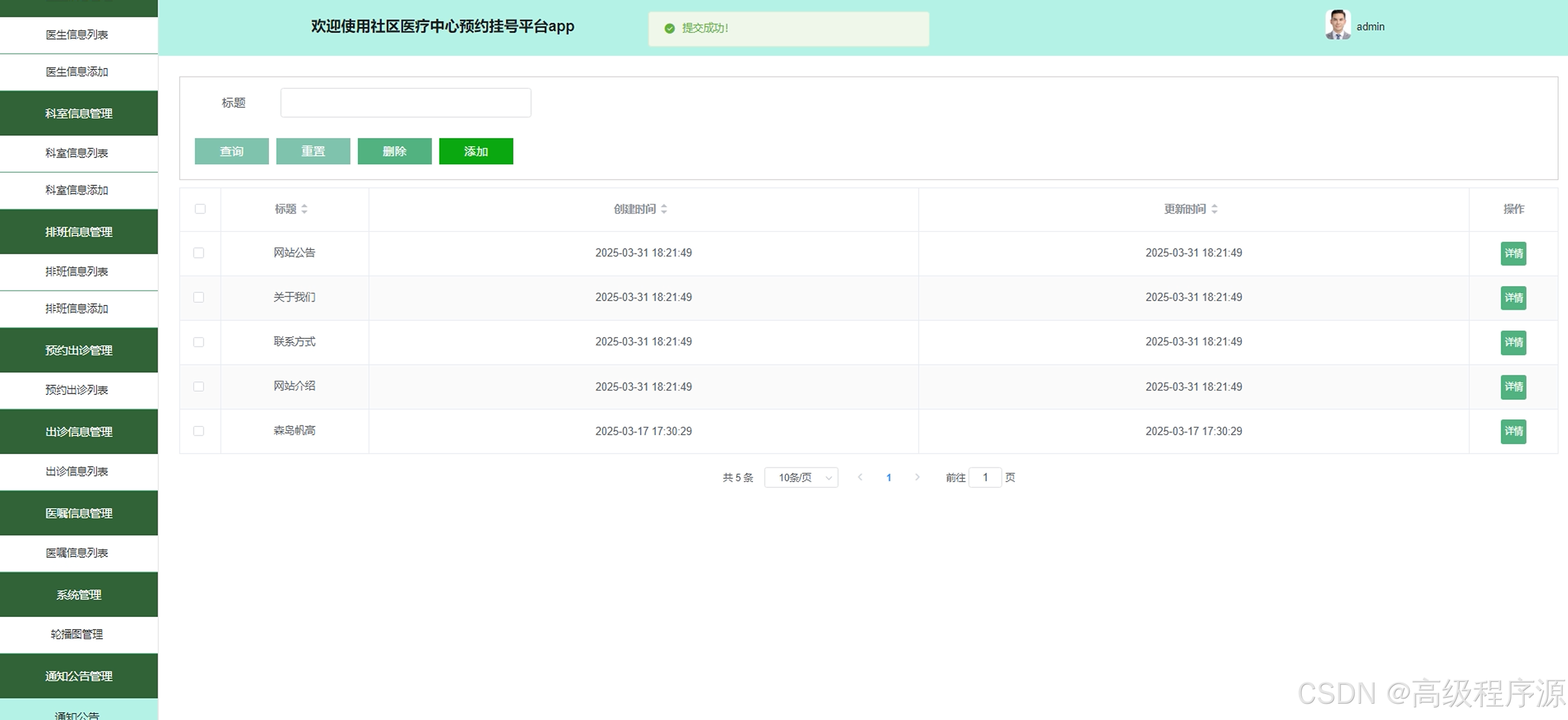1568x720 pixels.
Task: Open 医生信息列表 menu item
Action: (77, 35)
